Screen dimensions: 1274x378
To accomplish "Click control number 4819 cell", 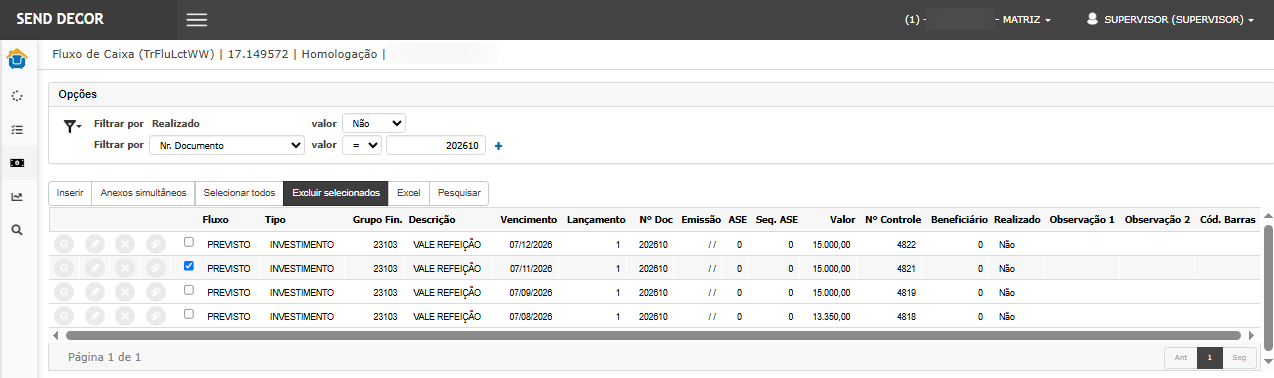I will 906,292.
